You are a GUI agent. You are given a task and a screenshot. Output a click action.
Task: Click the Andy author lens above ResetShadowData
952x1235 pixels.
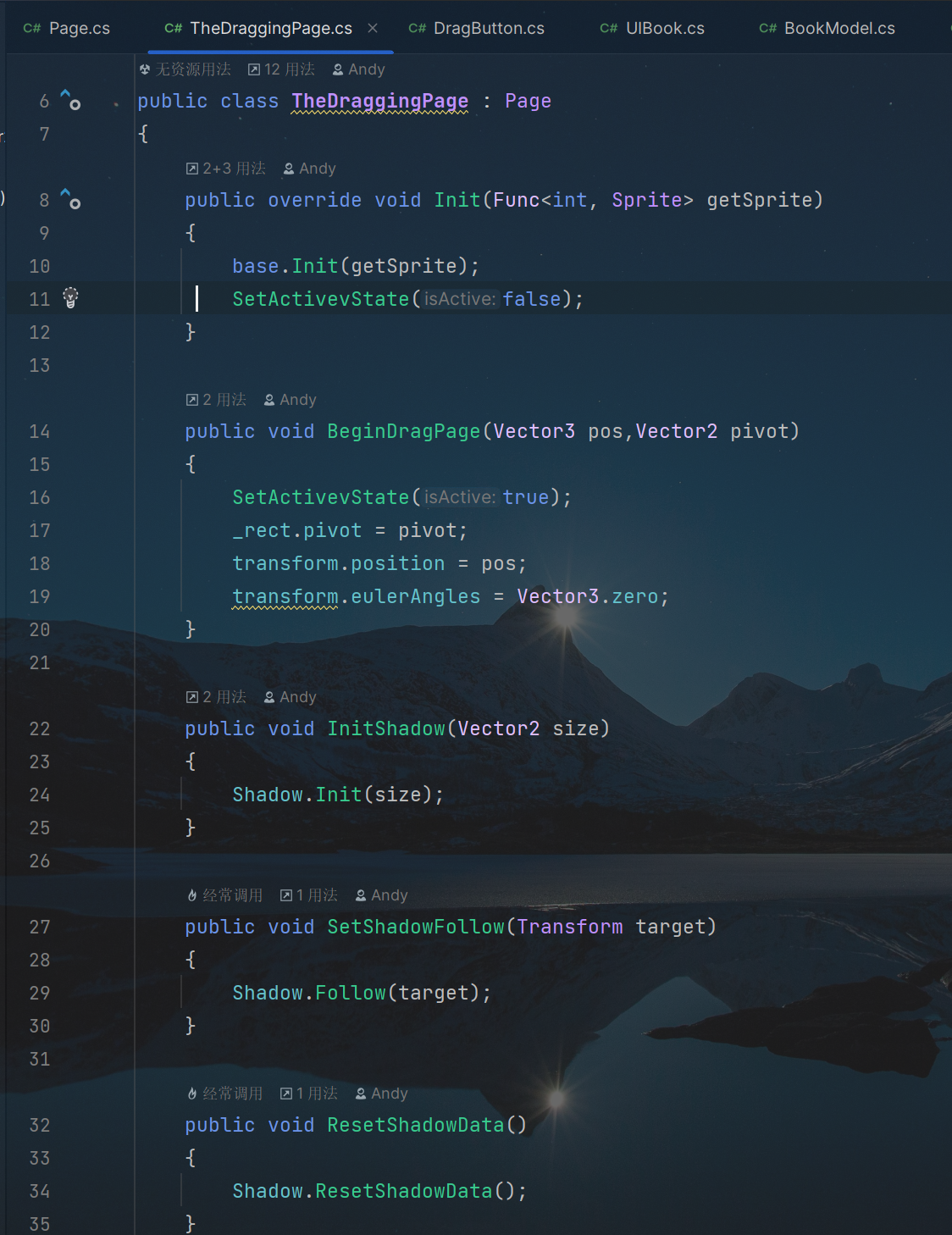point(382,1094)
